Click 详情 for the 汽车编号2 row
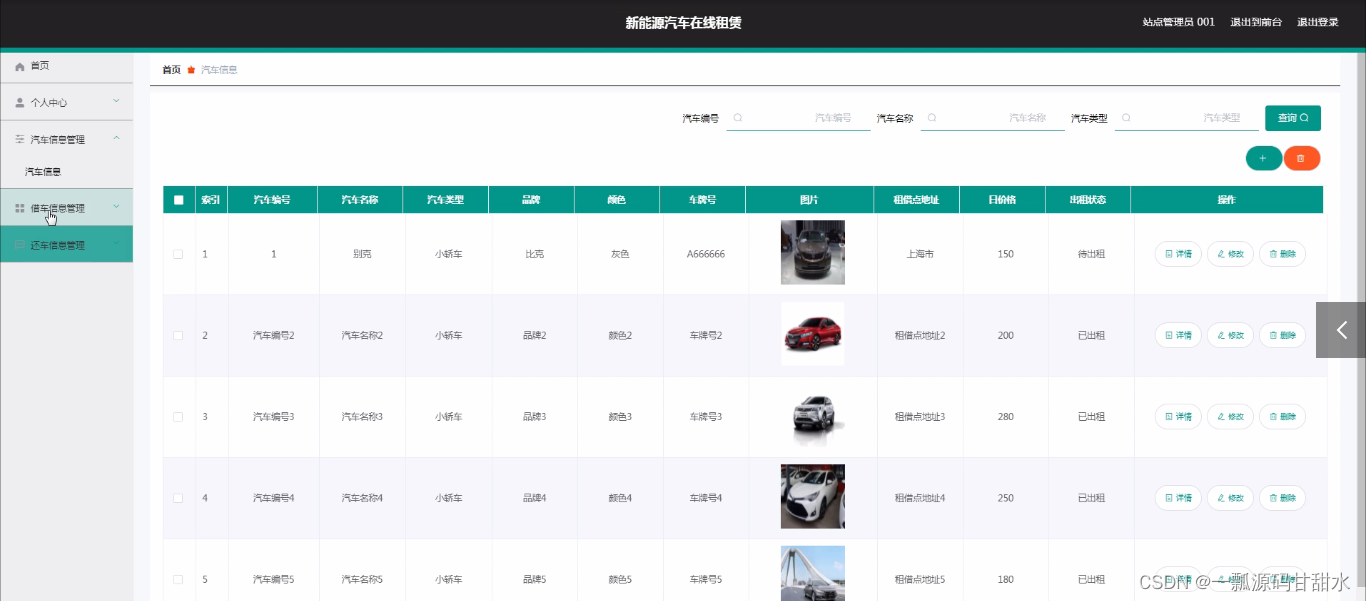Viewport: 1366px width, 601px height. coord(1178,335)
